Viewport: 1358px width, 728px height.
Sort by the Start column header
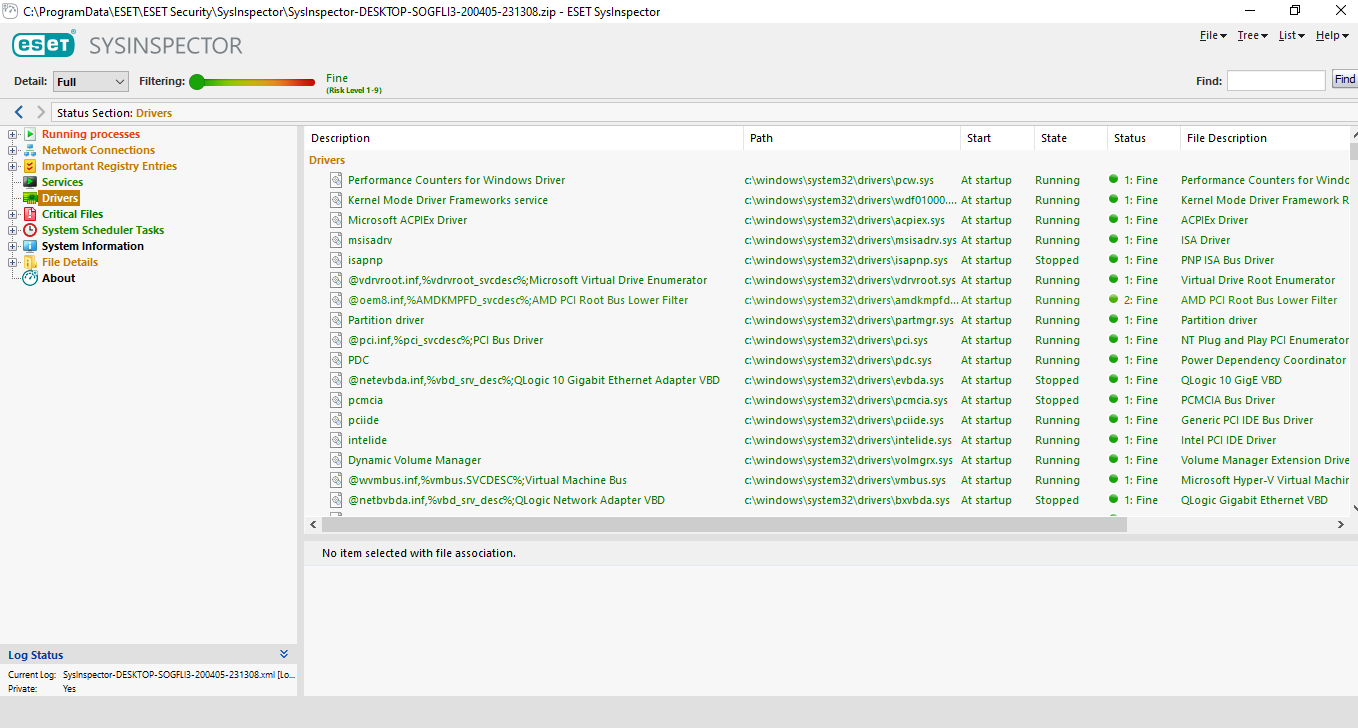coord(997,138)
